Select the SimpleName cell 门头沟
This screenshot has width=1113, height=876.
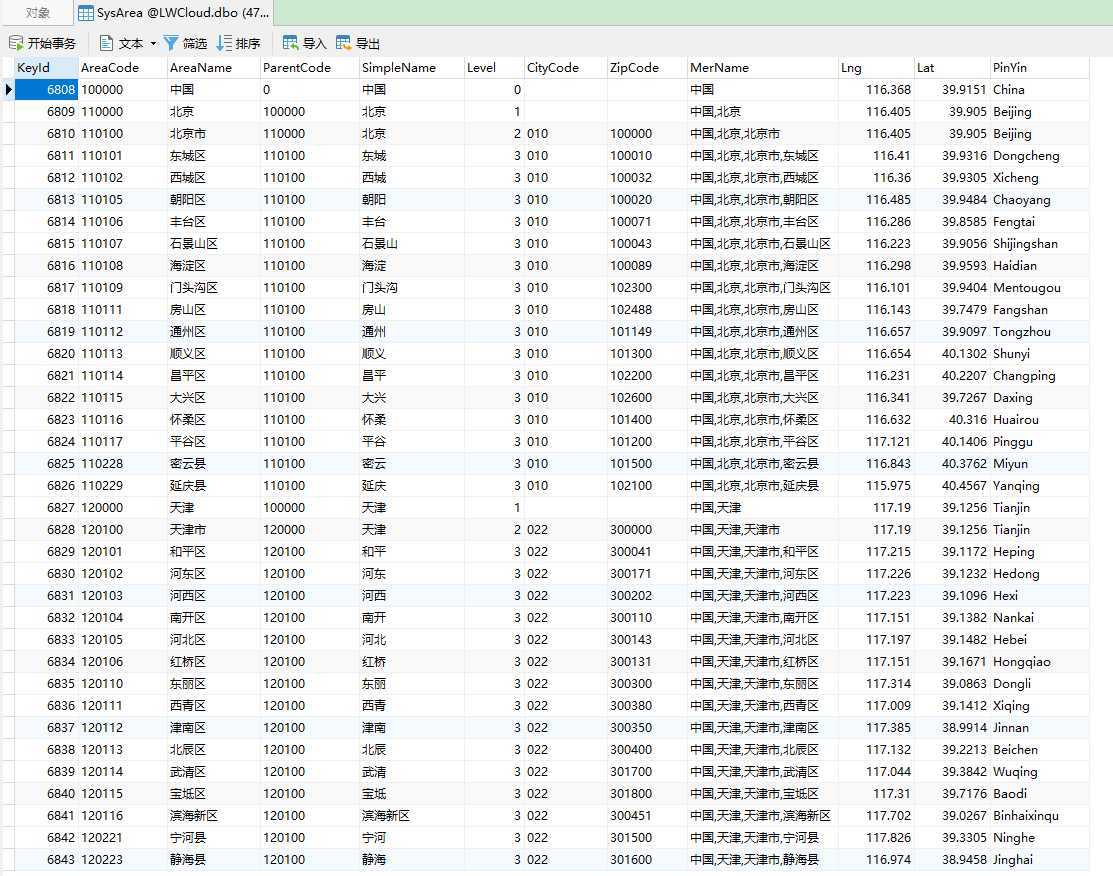click(x=411, y=288)
